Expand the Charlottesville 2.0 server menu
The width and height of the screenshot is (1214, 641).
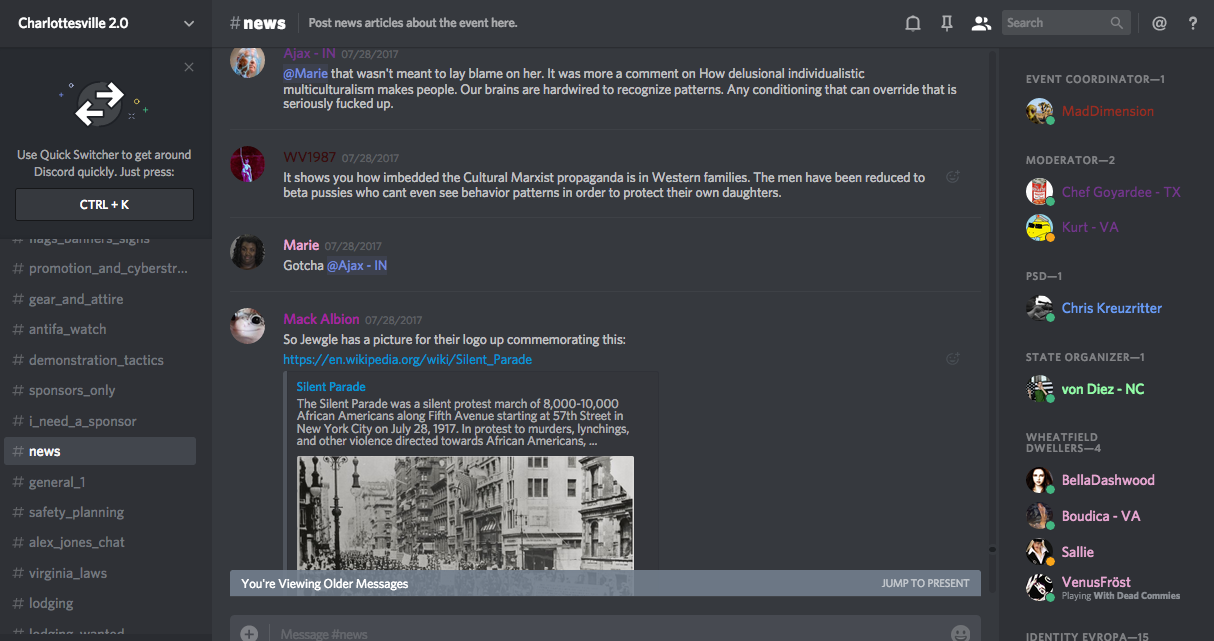tap(189, 23)
